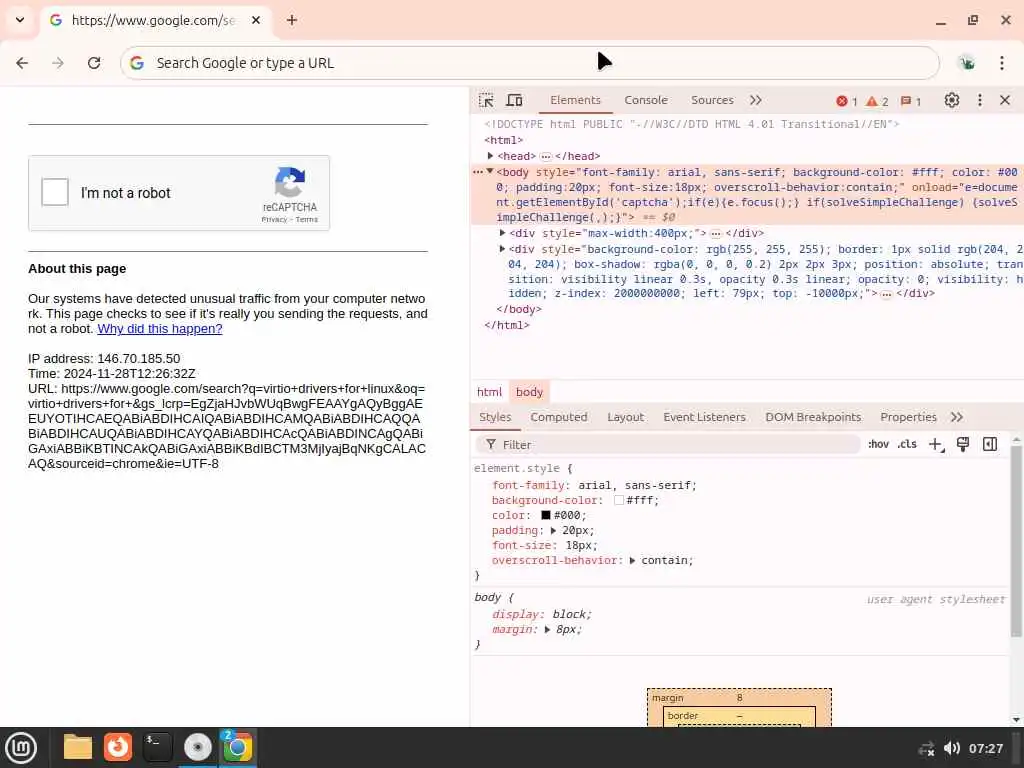Open the tab search dropdown arrow
This screenshot has width=1024, height=768.
pyautogui.click(x=20, y=20)
